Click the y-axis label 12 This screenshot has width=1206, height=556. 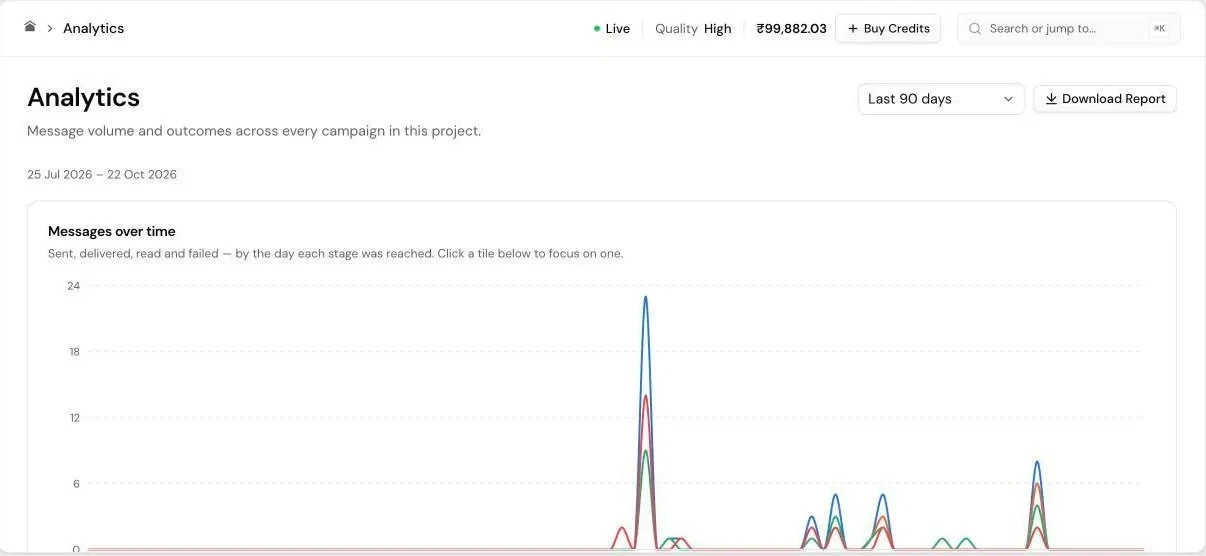74,418
